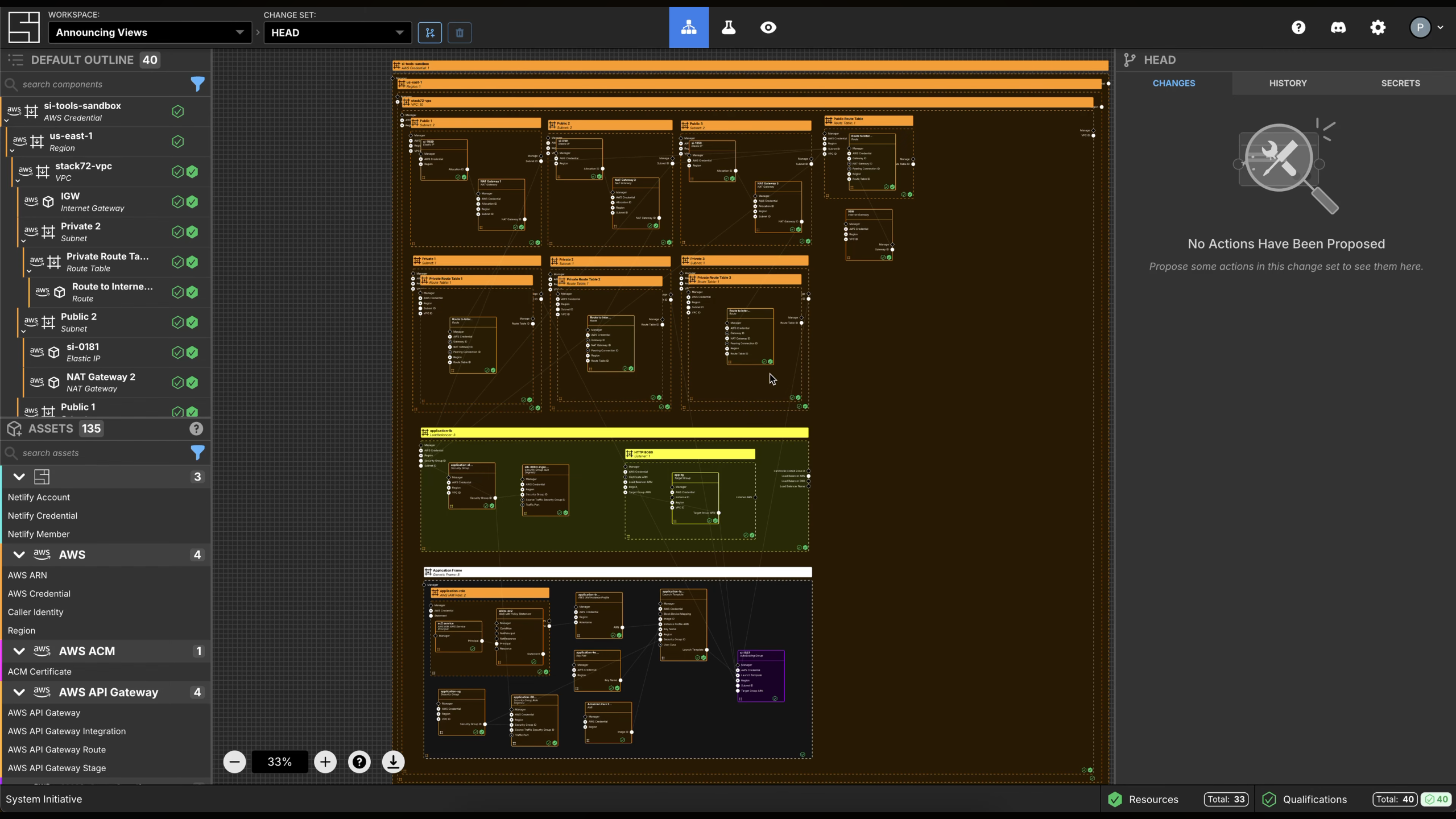
Task: Open the diagram controls help button
Action: tap(359, 762)
